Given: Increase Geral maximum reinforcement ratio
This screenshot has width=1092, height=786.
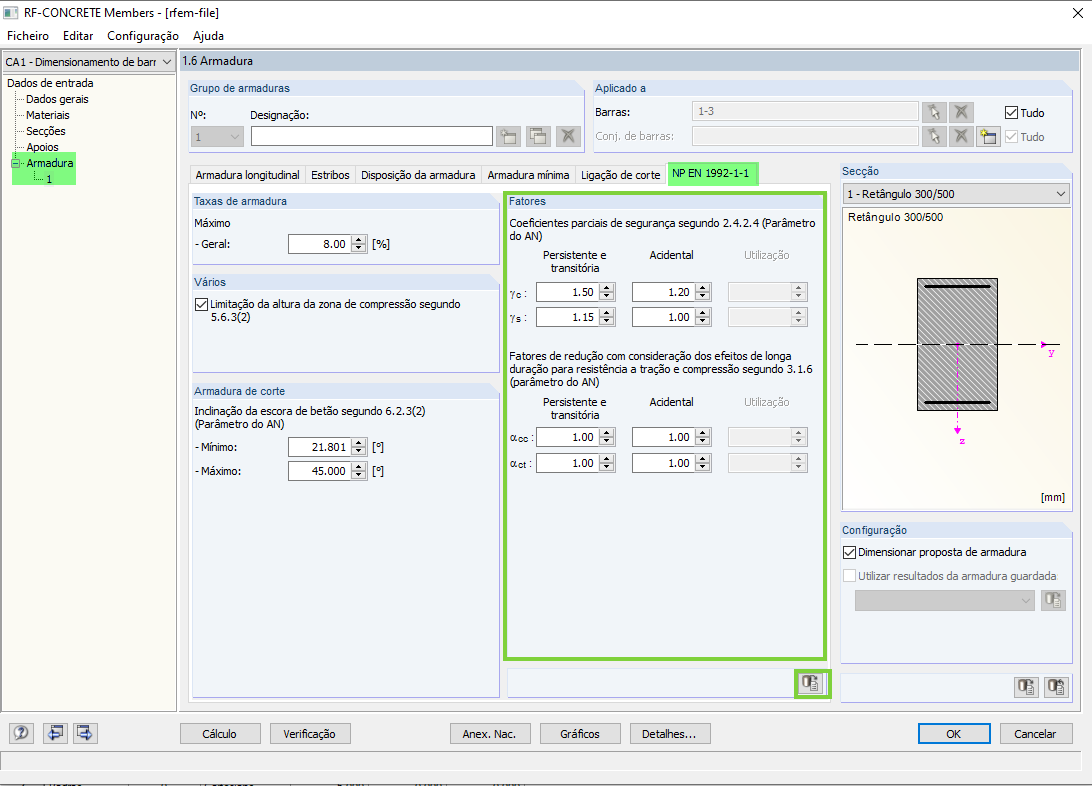Looking at the screenshot, I should pyautogui.click(x=359, y=239).
